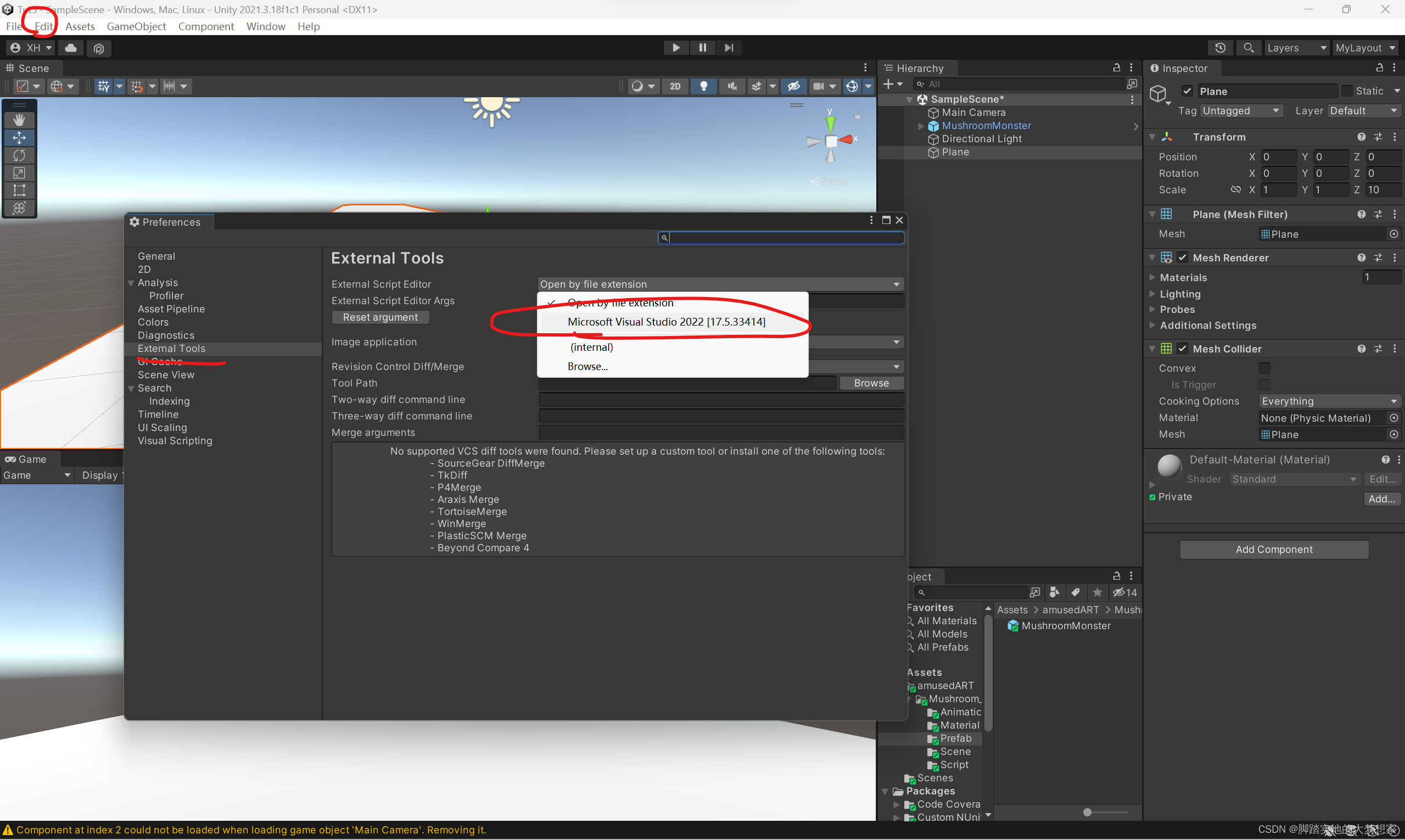
Task: Toggle scene lighting bulb icon
Action: (704, 86)
